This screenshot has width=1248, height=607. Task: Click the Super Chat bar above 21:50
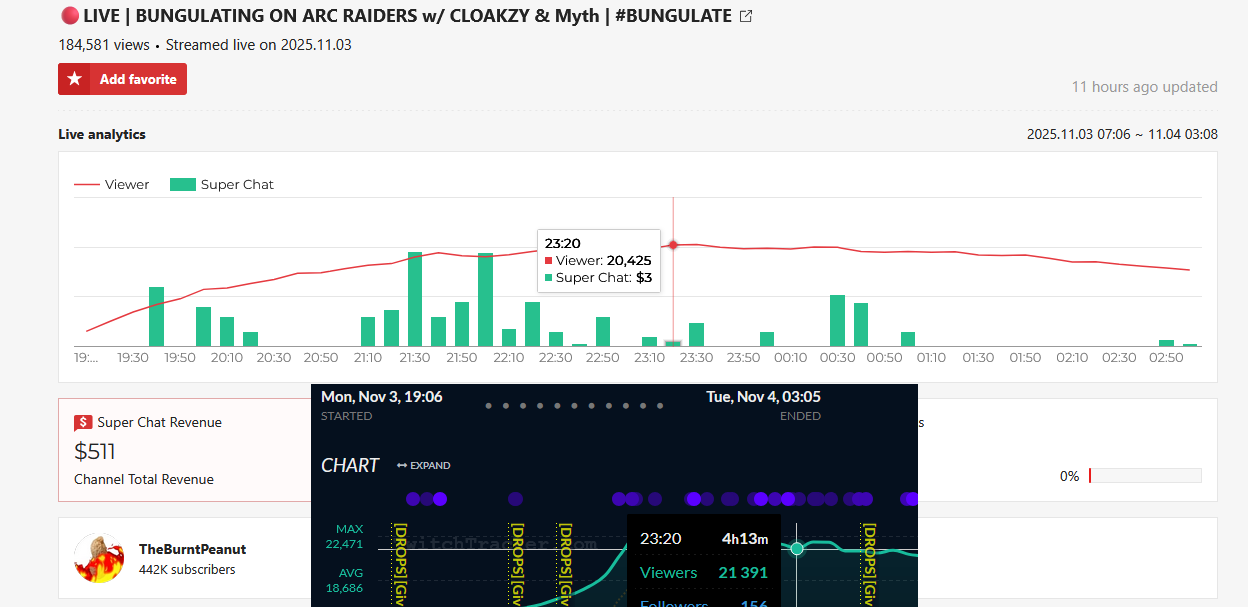462,324
